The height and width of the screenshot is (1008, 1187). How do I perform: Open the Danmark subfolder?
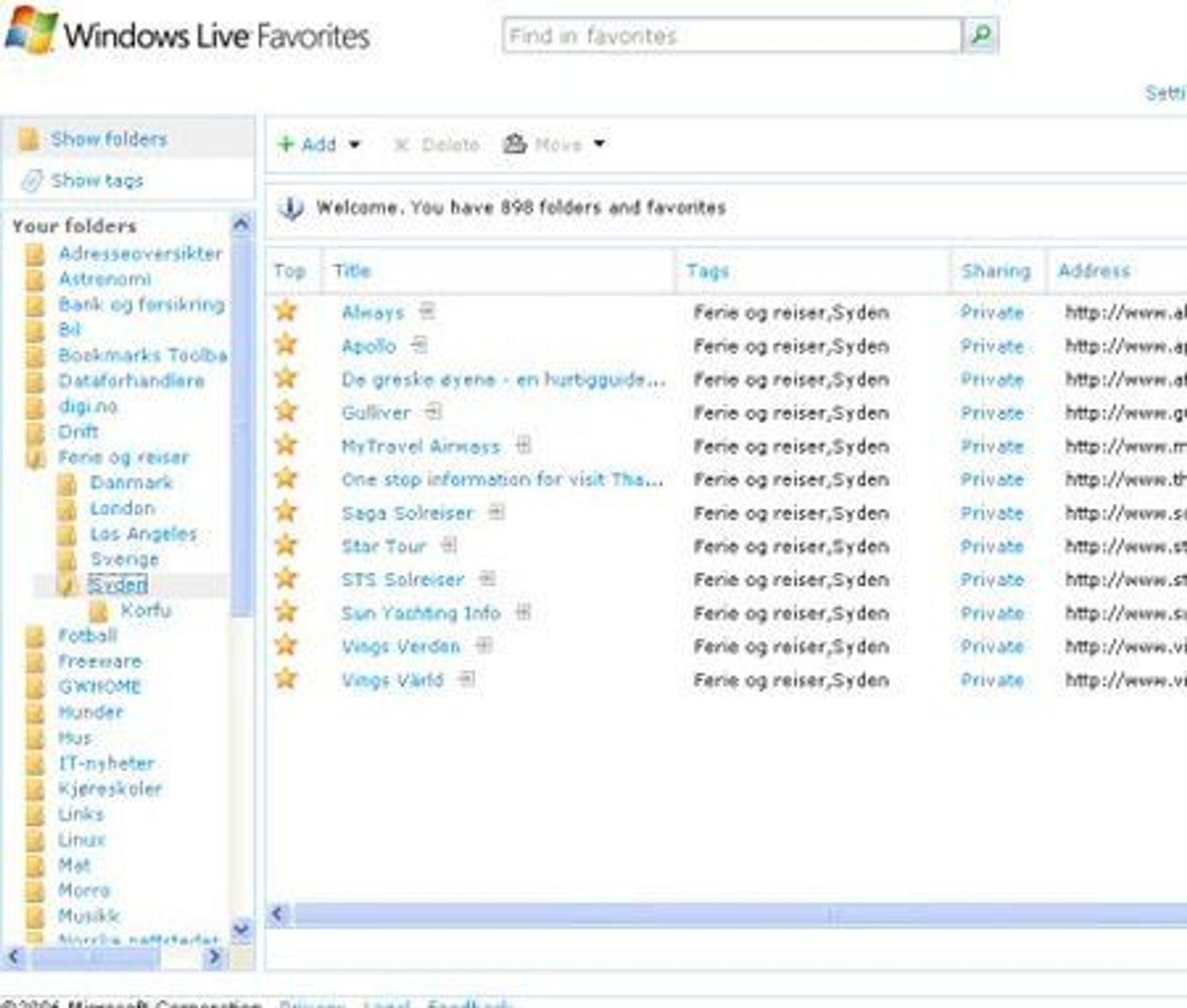coord(131,483)
